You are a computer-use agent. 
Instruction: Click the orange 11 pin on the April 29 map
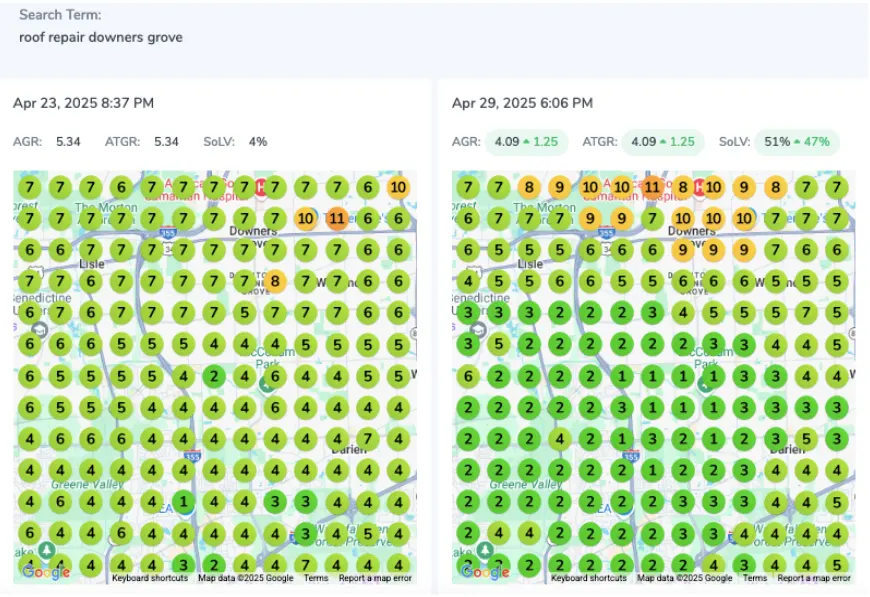tap(652, 186)
